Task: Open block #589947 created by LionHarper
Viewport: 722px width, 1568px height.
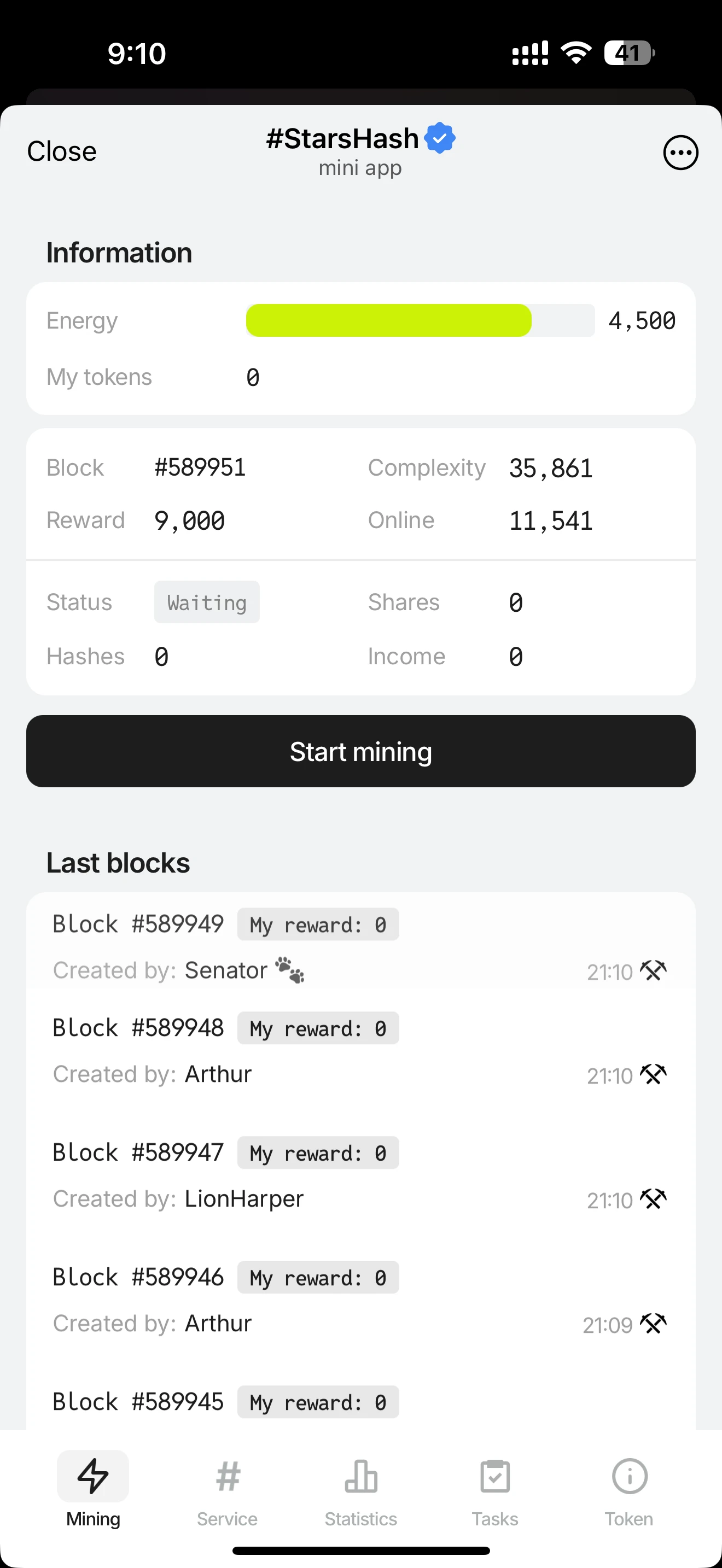Action: click(x=360, y=1175)
